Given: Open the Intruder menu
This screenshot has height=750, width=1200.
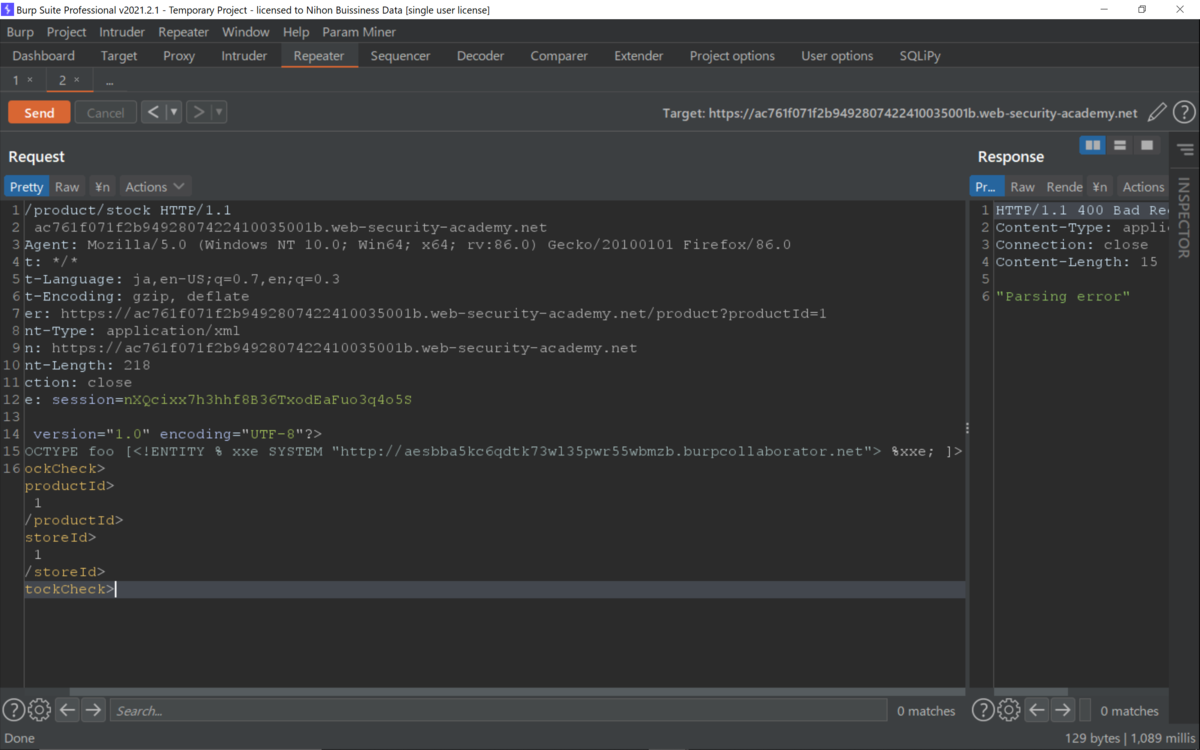Looking at the screenshot, I should (122, 32).
